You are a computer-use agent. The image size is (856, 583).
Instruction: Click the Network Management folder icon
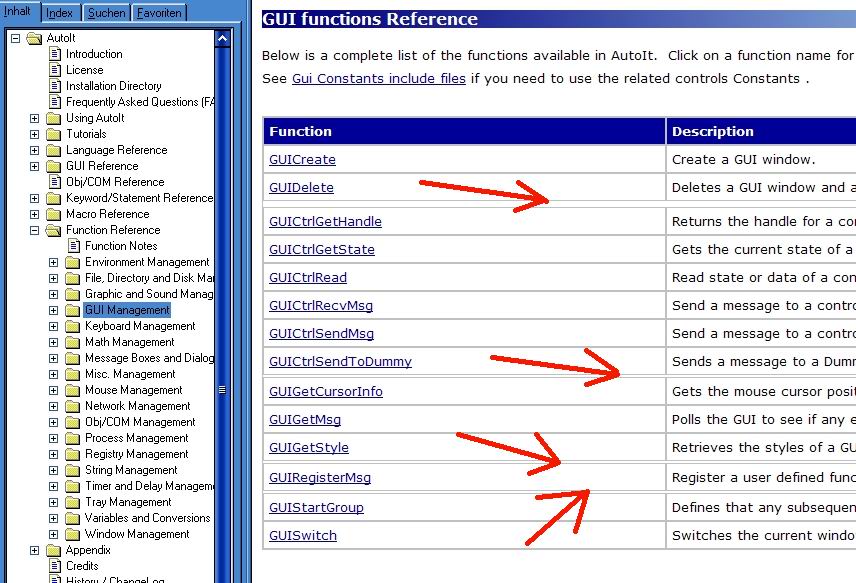(73, 406)
